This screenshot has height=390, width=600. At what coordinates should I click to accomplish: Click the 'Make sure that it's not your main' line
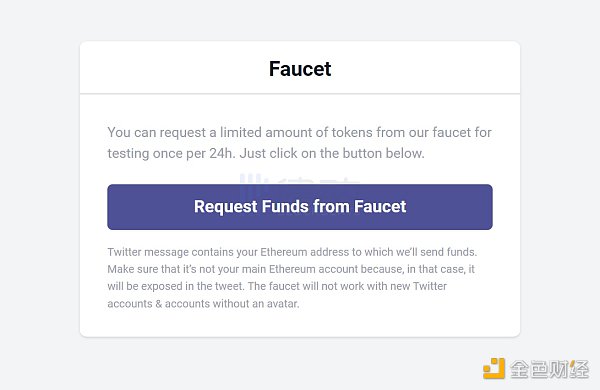[291, 269]
